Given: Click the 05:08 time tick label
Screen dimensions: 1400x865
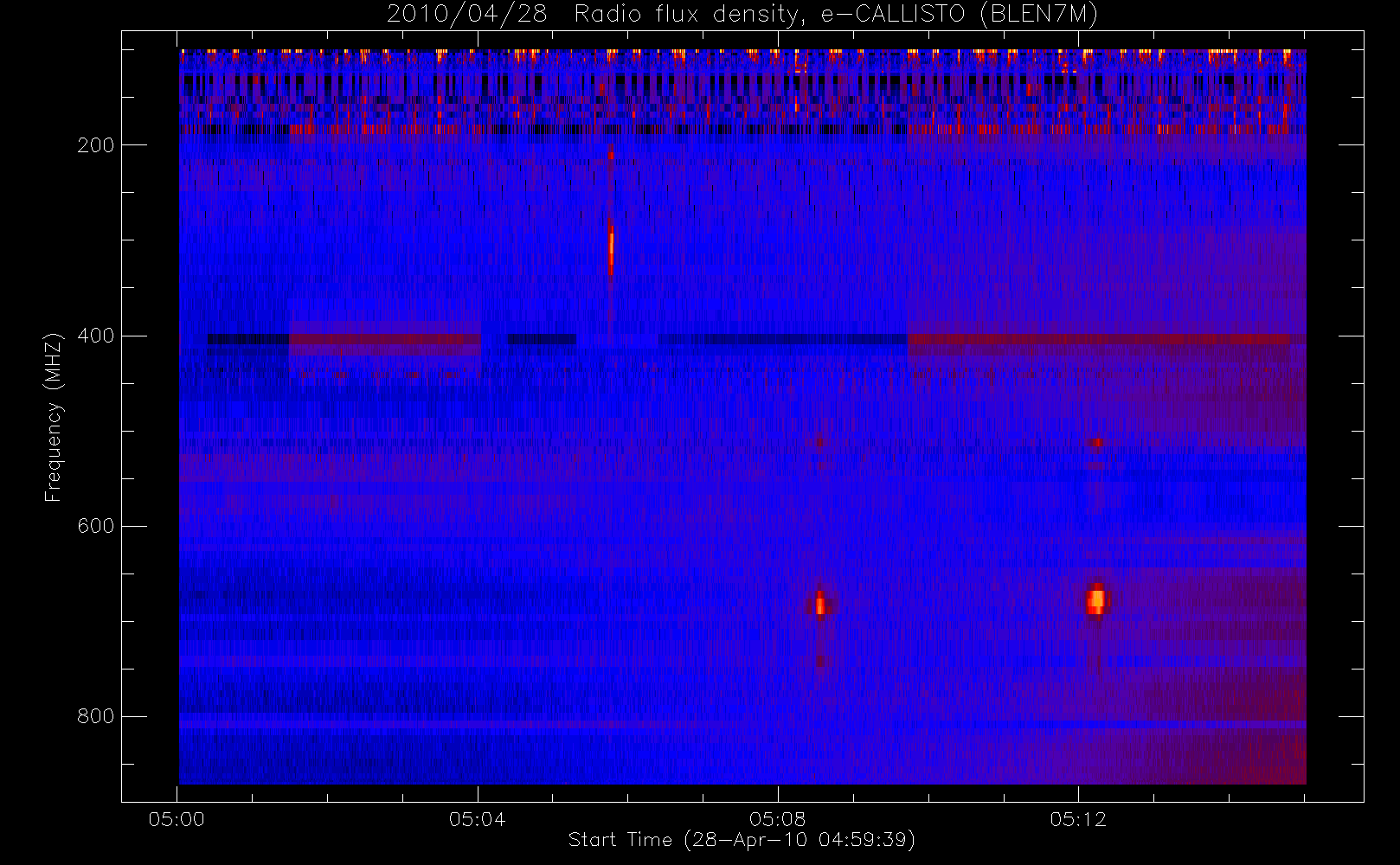Looking at the screenshot, I should [778, 819].
